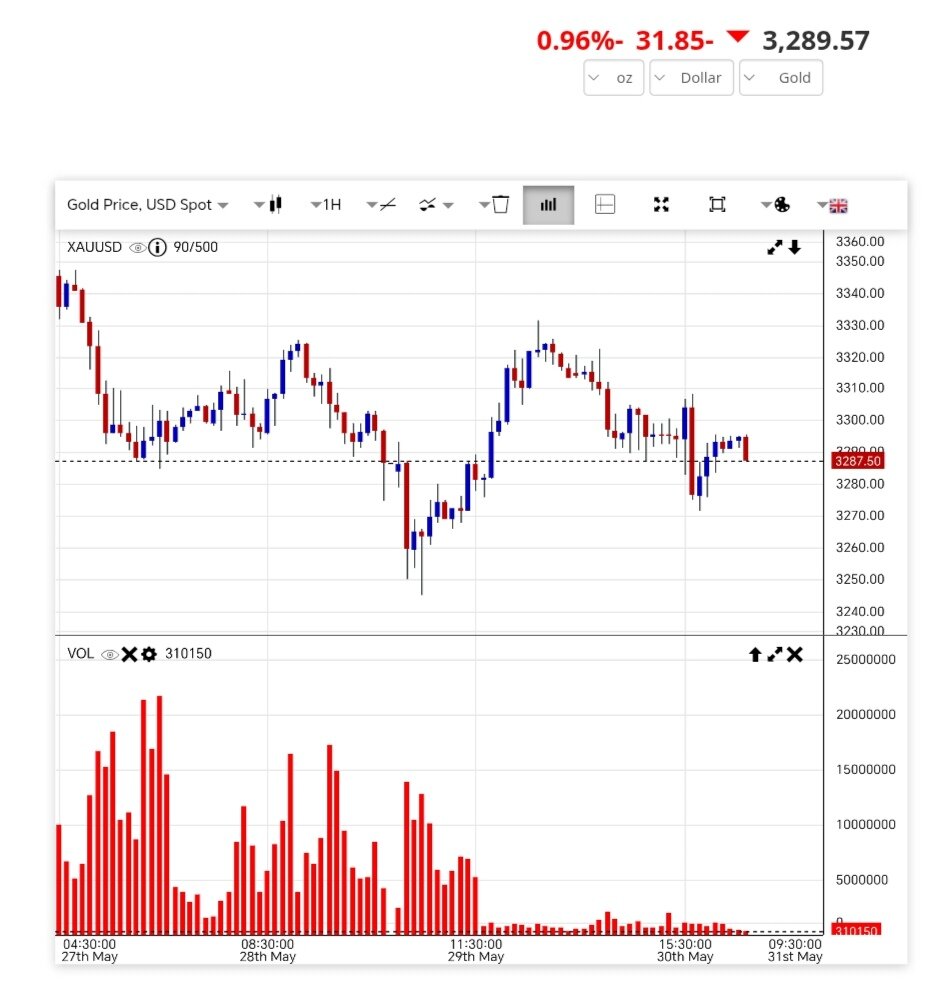
Task: Click the volume indicator toolbar icon
Action: 548,205
